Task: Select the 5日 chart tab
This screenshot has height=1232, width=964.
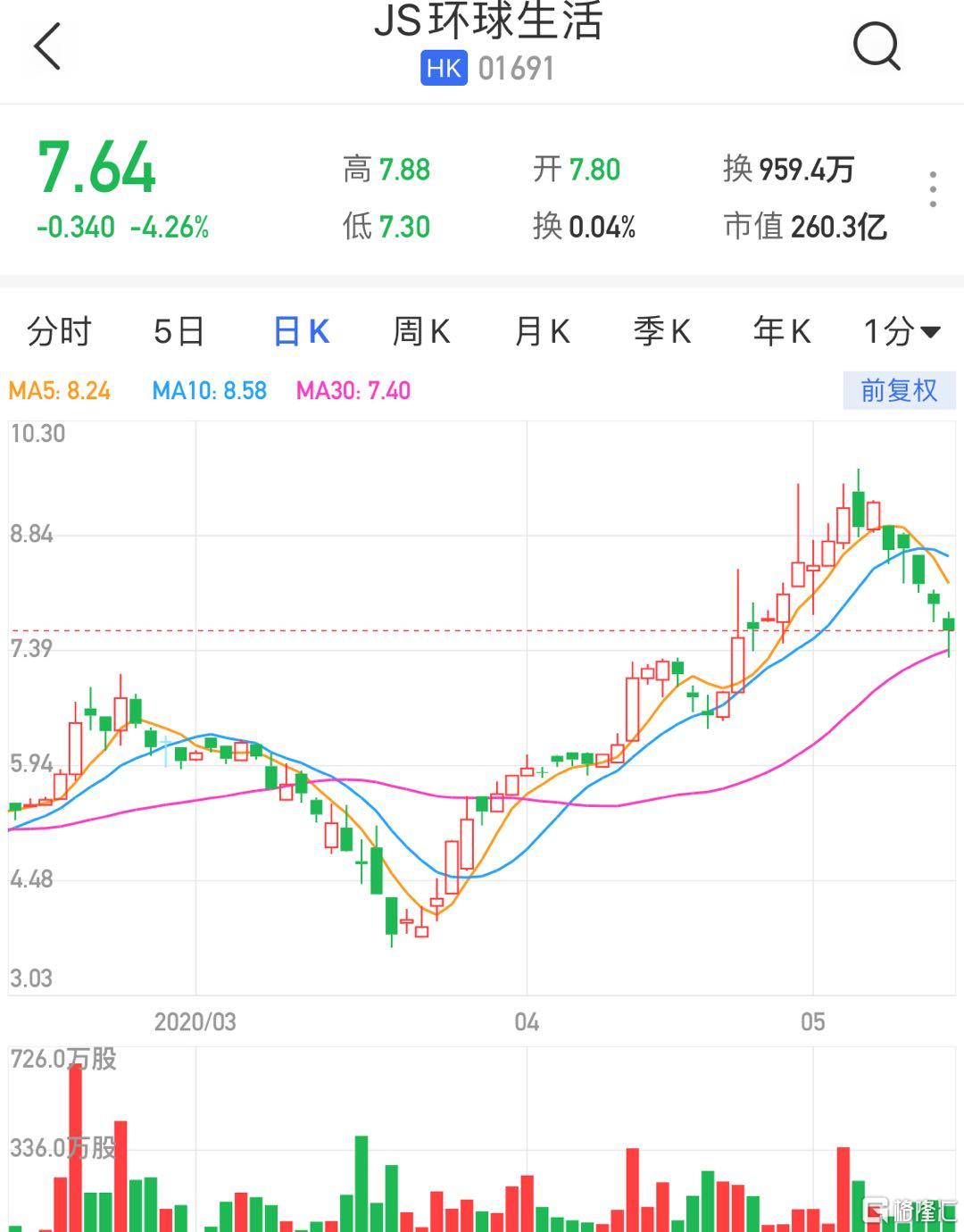Action: tap(179, 331)
